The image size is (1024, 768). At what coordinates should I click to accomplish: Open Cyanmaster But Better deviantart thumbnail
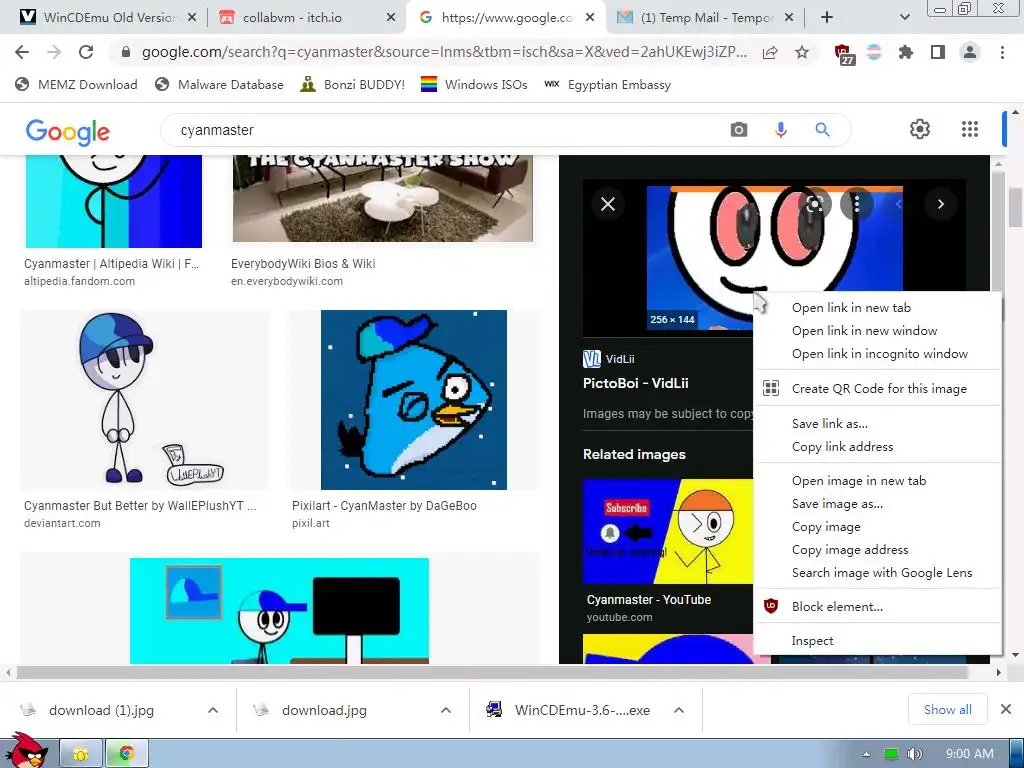click(x=144, y=400)
